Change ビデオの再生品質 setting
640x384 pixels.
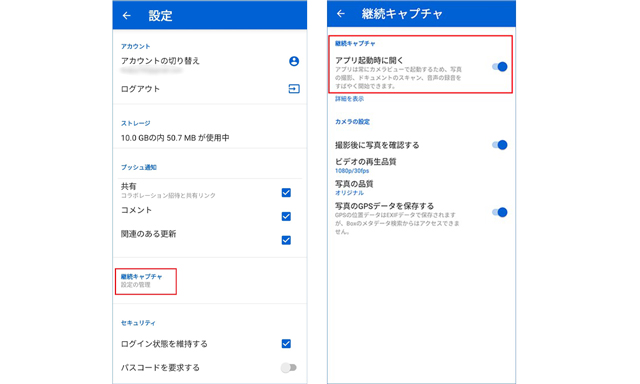(365, 165)
